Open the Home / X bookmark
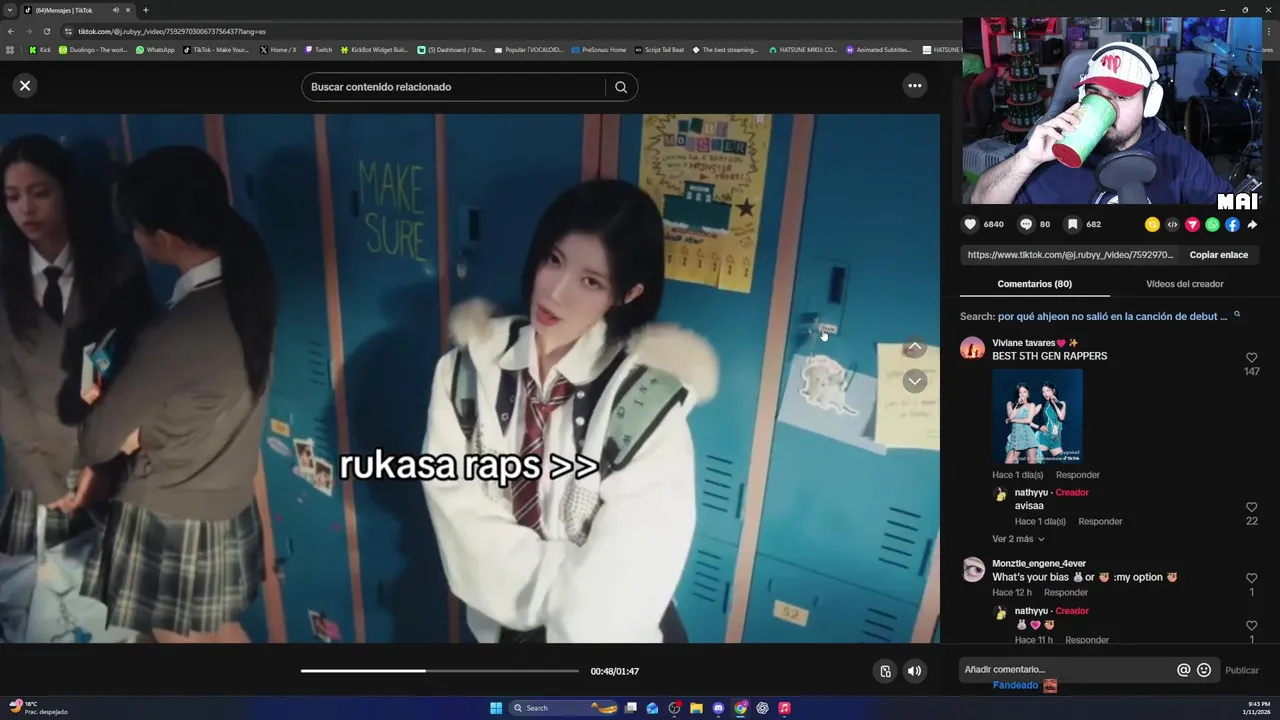 point(278,49)
